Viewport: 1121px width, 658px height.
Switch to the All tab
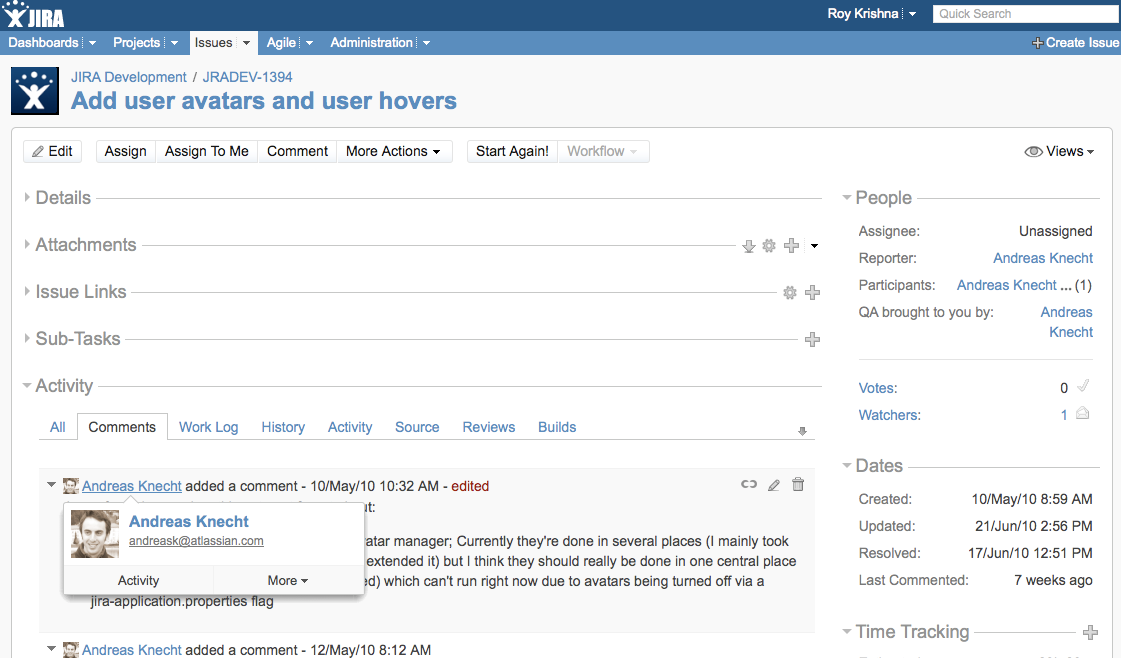tap(58, 427)
